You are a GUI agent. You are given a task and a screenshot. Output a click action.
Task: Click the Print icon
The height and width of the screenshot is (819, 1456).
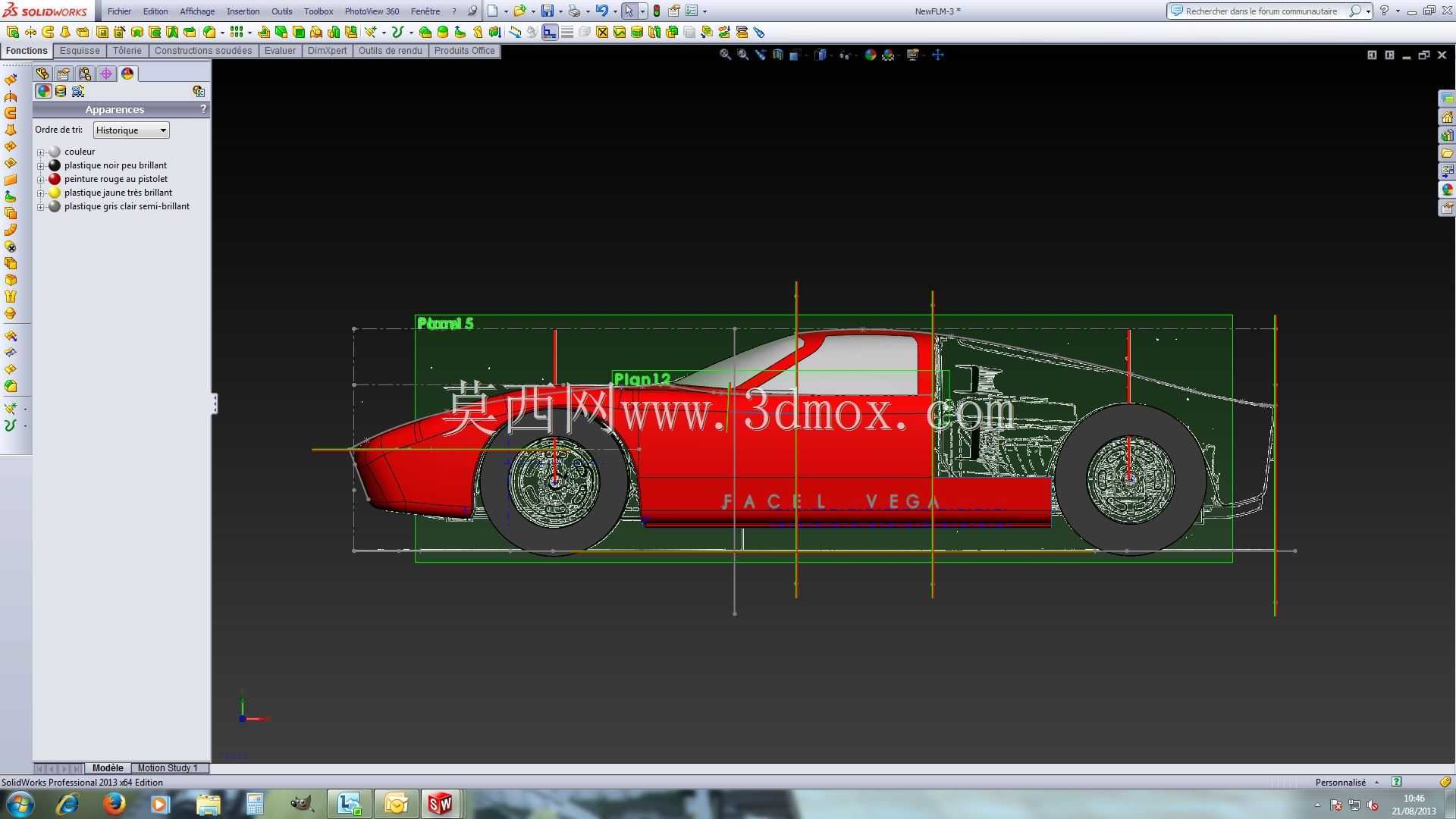tap(574, 11)
